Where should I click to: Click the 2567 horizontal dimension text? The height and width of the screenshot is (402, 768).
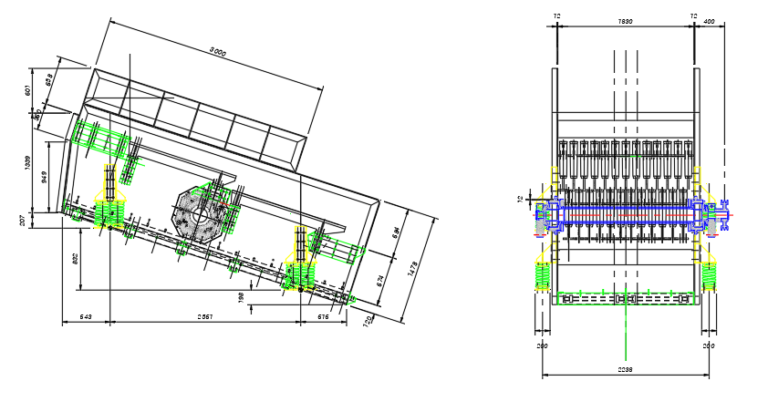coord(203,316)
